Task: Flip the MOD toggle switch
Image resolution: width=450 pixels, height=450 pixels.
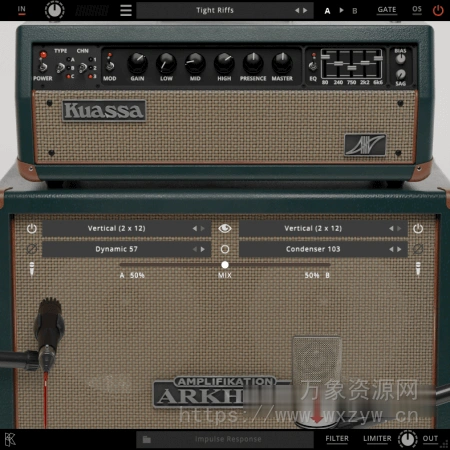Action: 110,65
